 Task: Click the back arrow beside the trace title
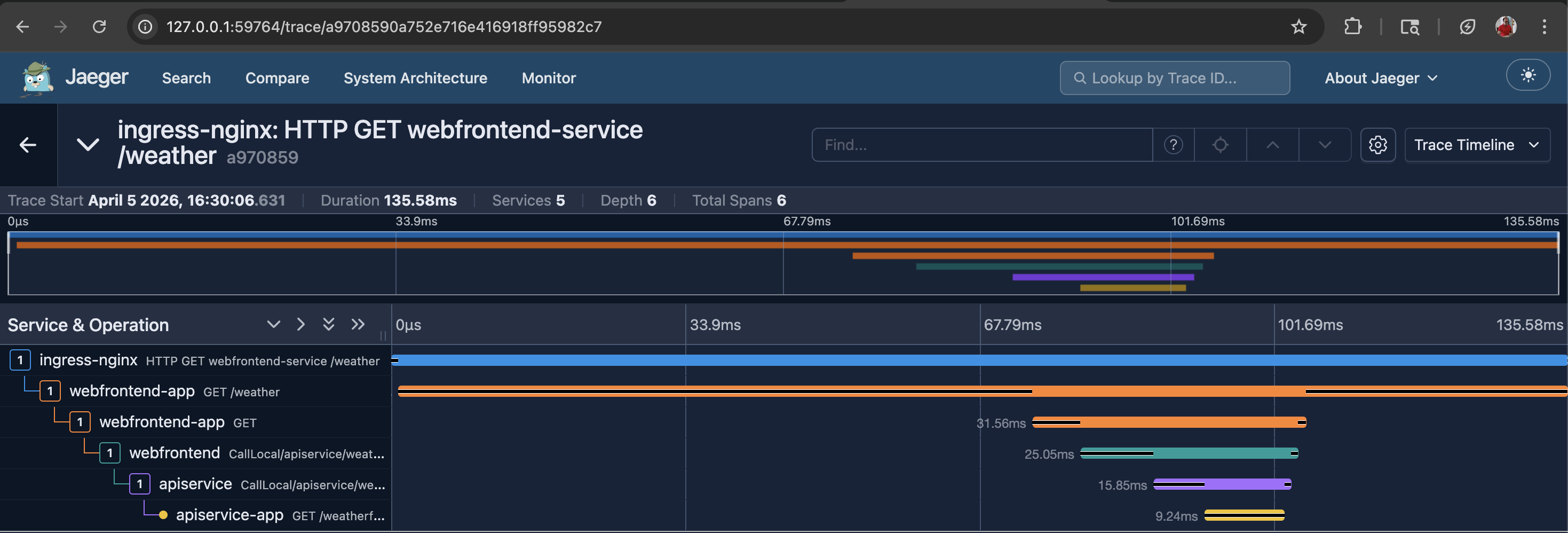point(28,145)
